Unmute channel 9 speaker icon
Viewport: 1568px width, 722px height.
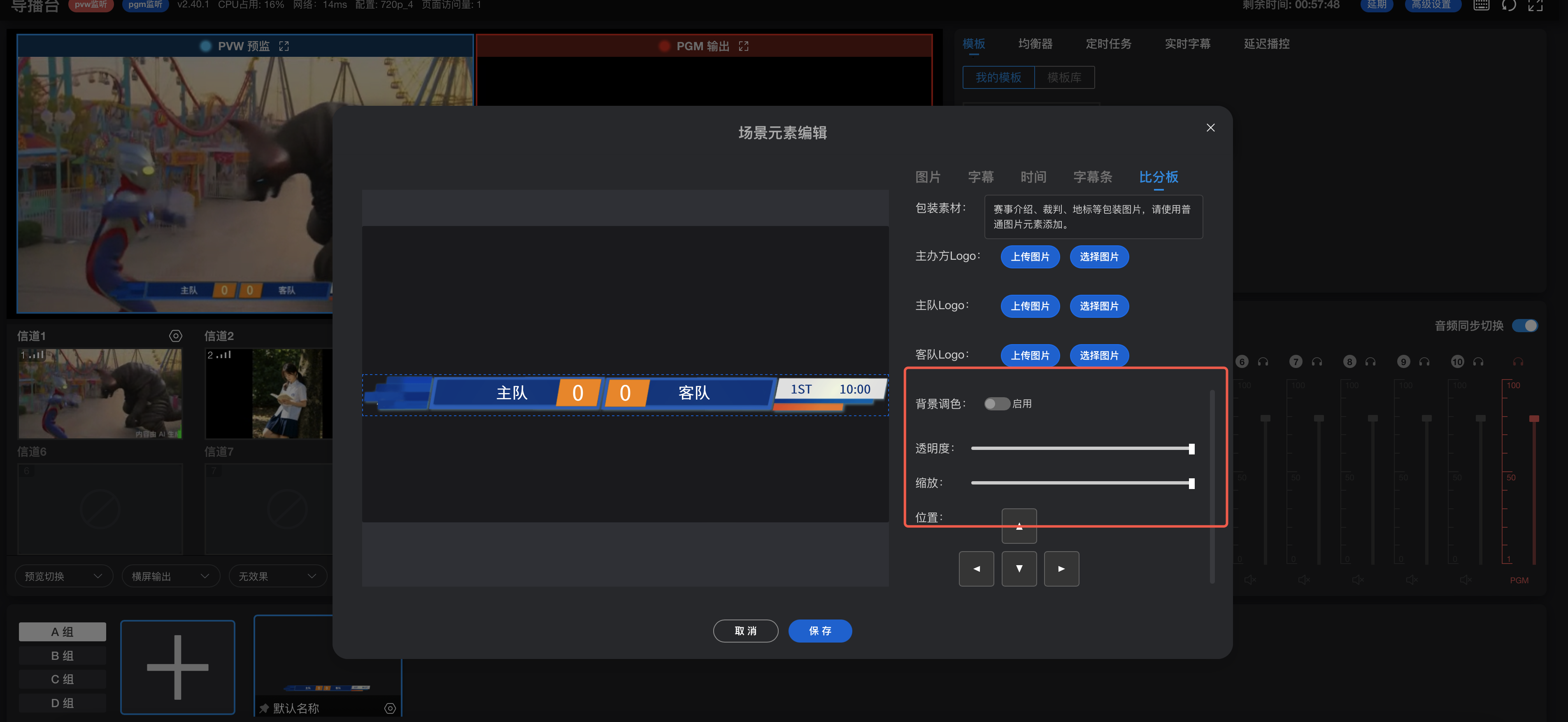click(x=1412, y=580)
